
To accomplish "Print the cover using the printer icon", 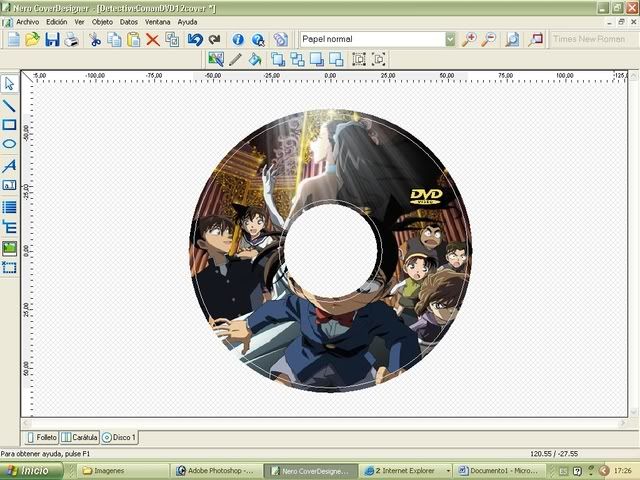I will [71, 40].
